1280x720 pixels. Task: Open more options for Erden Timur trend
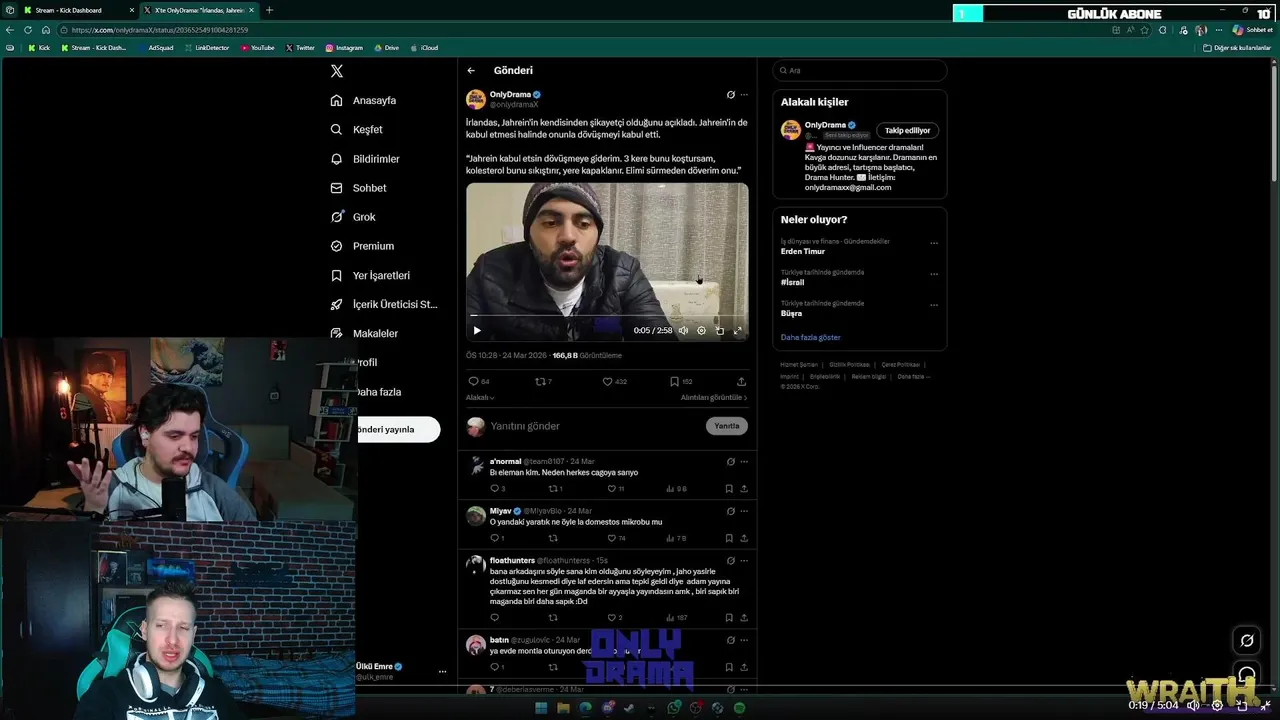(x=934, y=242)
